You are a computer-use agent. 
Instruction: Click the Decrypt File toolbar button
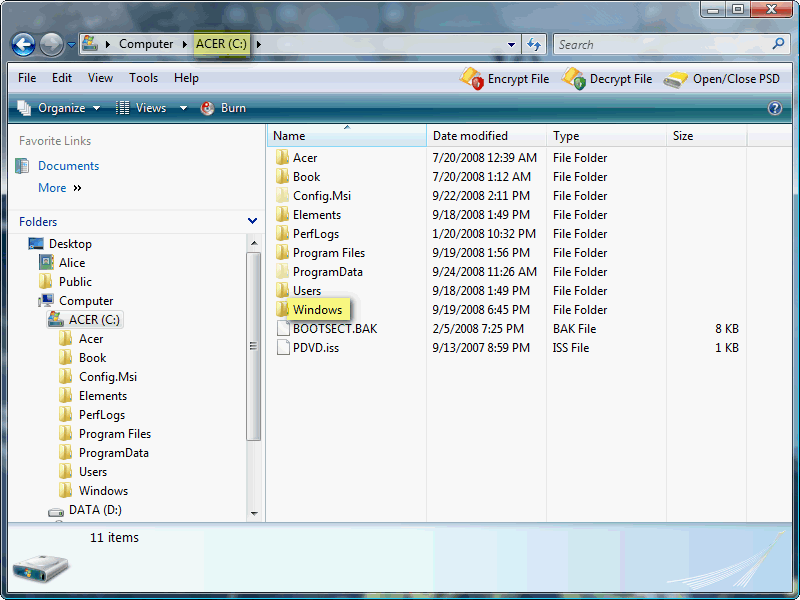click(607, 79)
